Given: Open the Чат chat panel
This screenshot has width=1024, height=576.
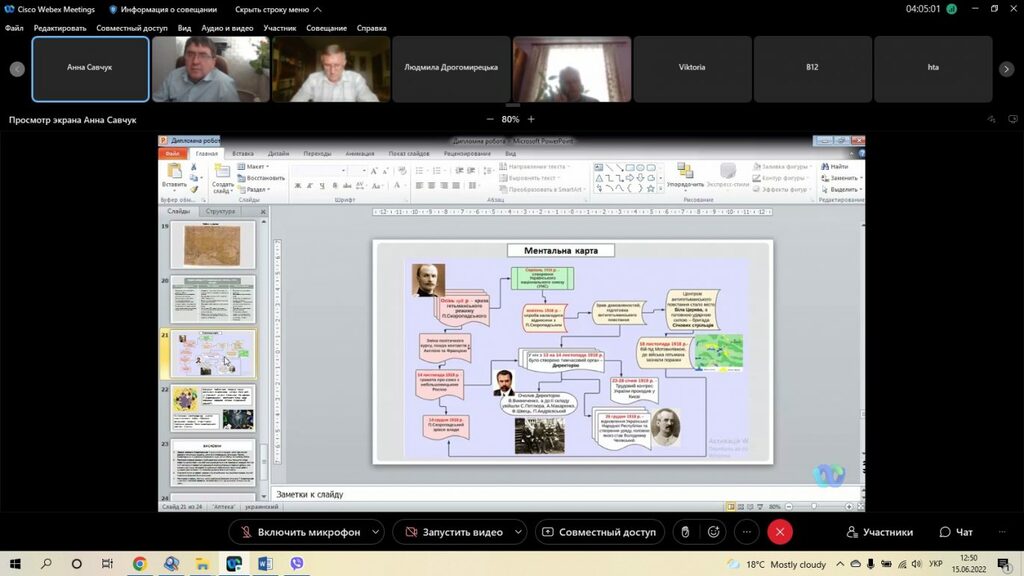Looking at the screenshot, I should 956,532.
